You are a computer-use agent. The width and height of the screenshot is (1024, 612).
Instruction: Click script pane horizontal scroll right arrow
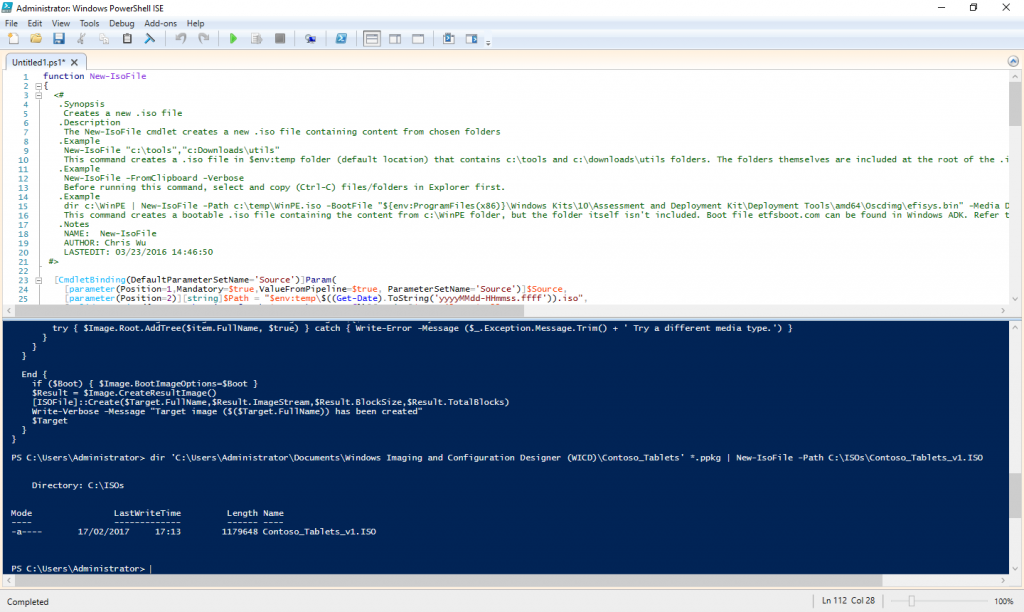pos(1003,311)
